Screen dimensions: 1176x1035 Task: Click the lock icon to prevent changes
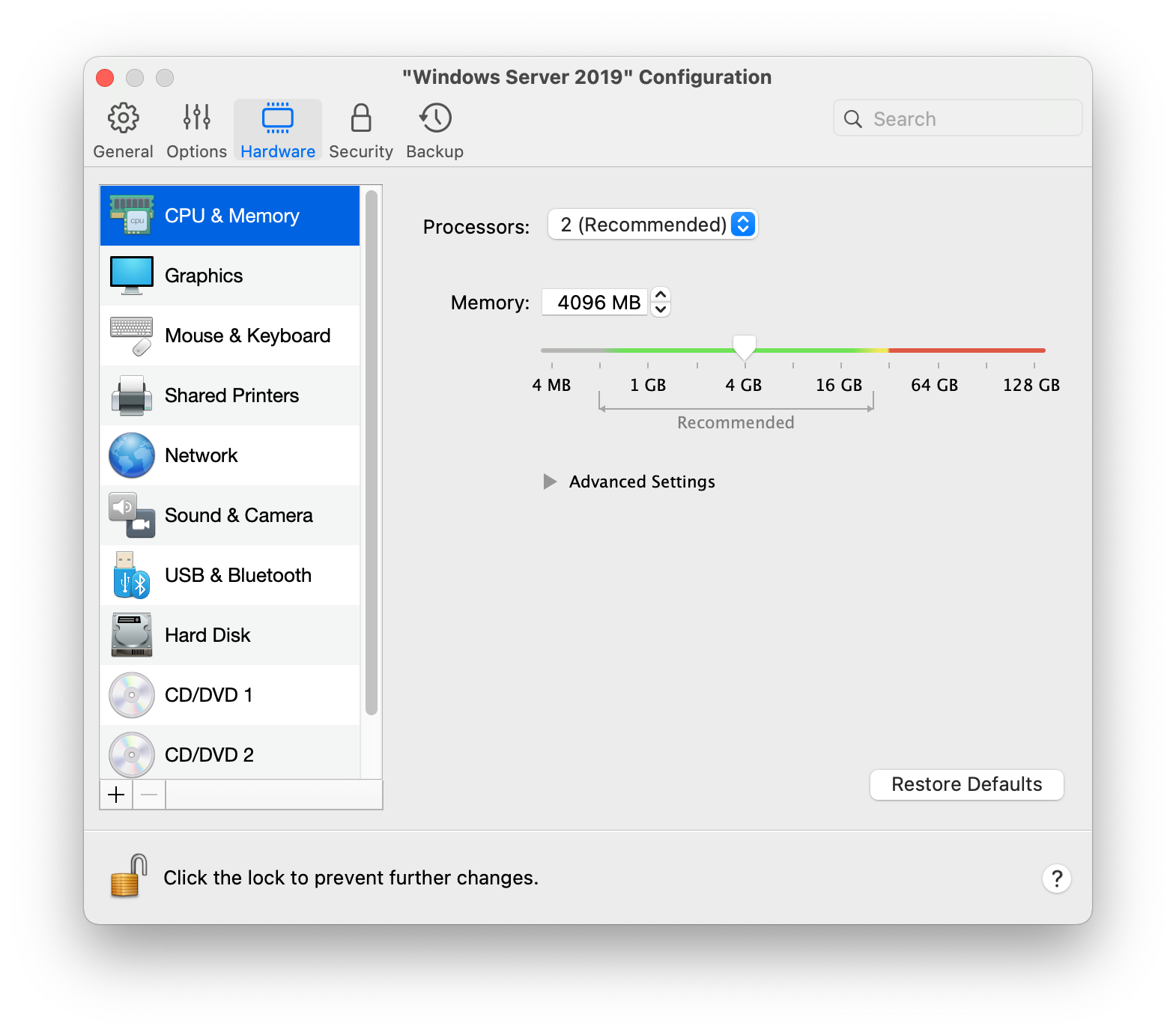[129, 875]
